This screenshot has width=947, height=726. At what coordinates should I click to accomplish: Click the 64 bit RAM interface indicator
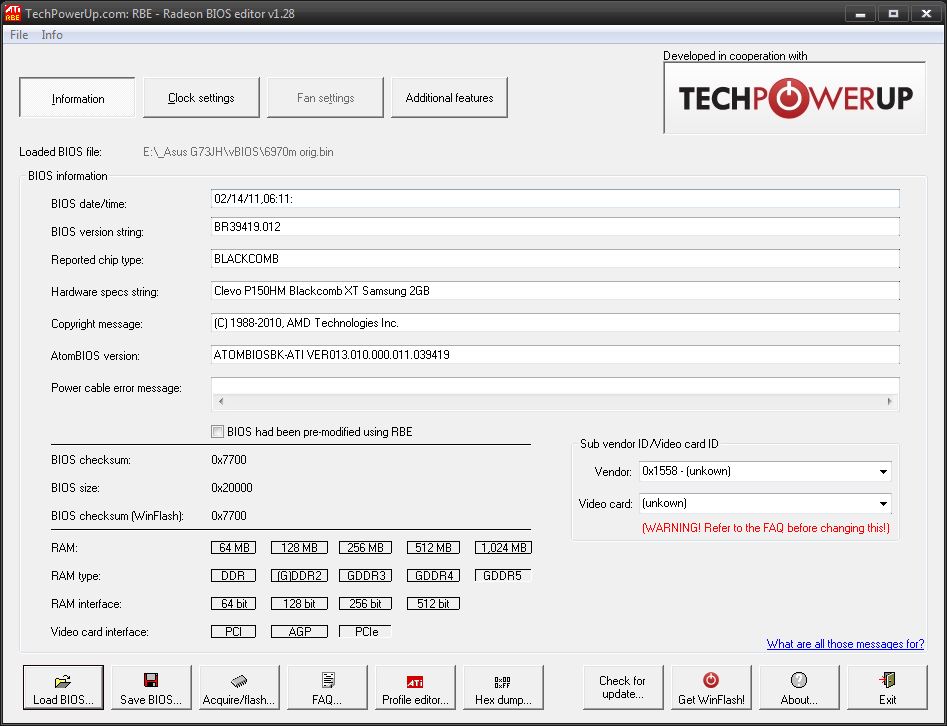click(233, 603)
